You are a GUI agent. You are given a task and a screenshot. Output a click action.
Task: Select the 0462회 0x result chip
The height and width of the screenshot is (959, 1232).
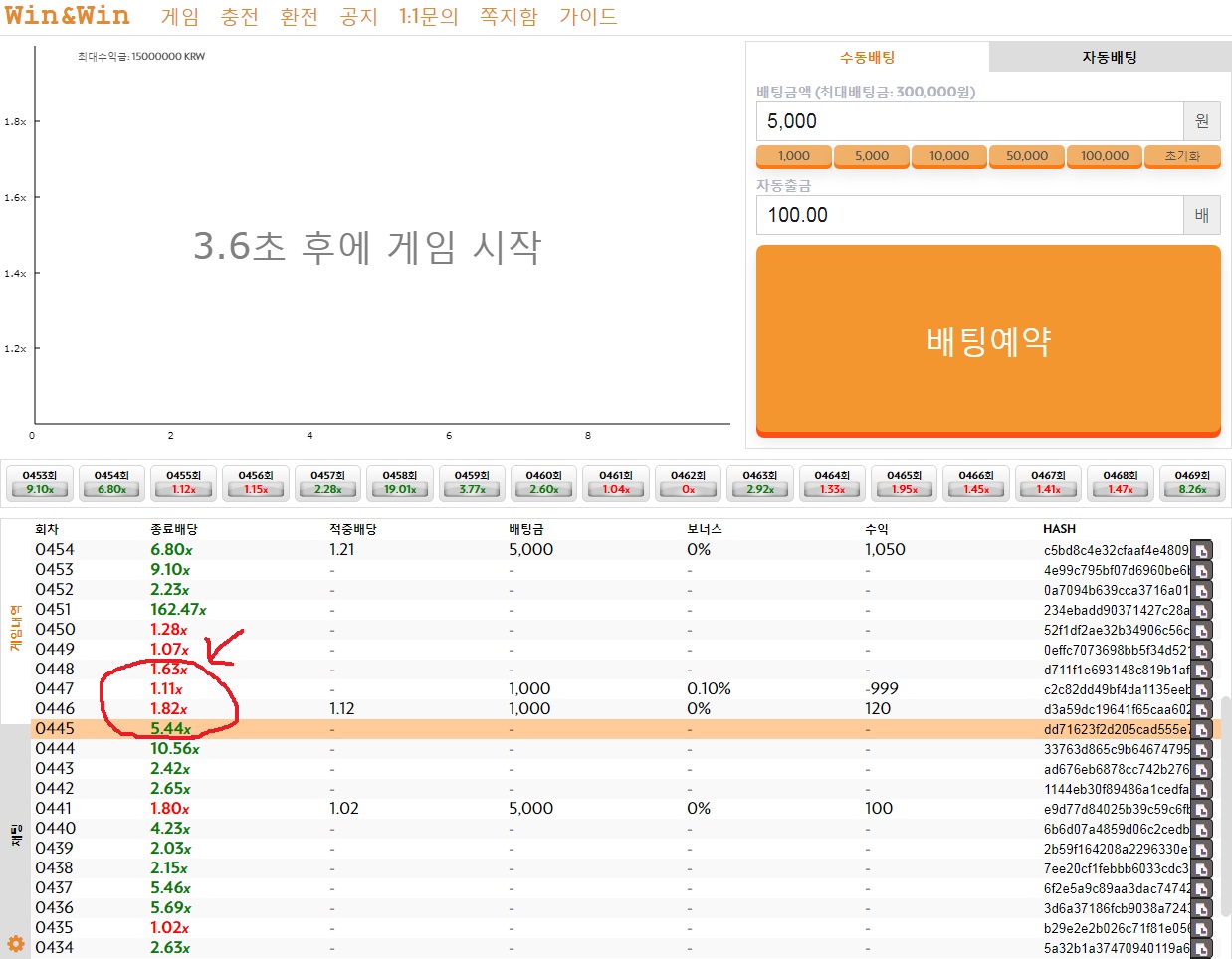pos(688,482)
